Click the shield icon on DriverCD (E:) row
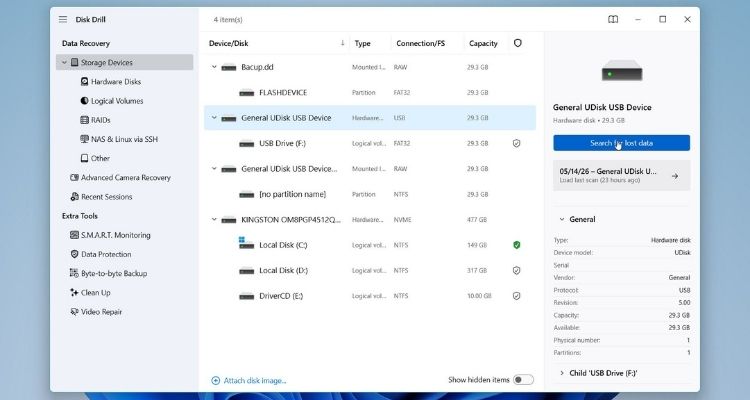 pos(517,296)
